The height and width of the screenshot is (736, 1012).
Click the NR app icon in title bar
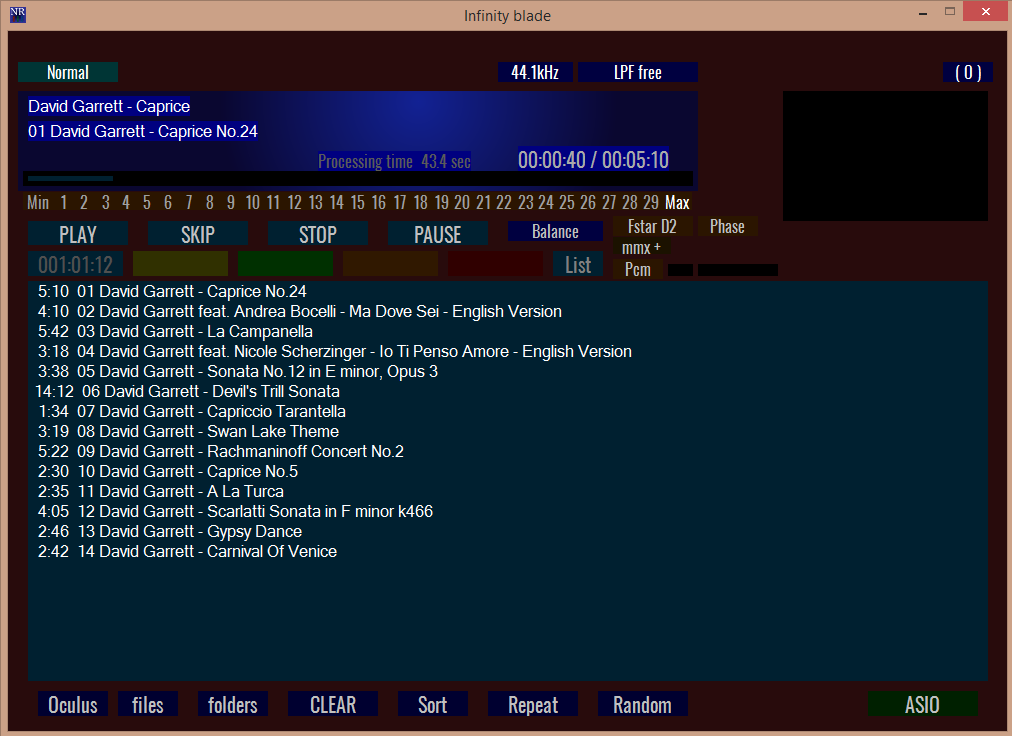18,14
